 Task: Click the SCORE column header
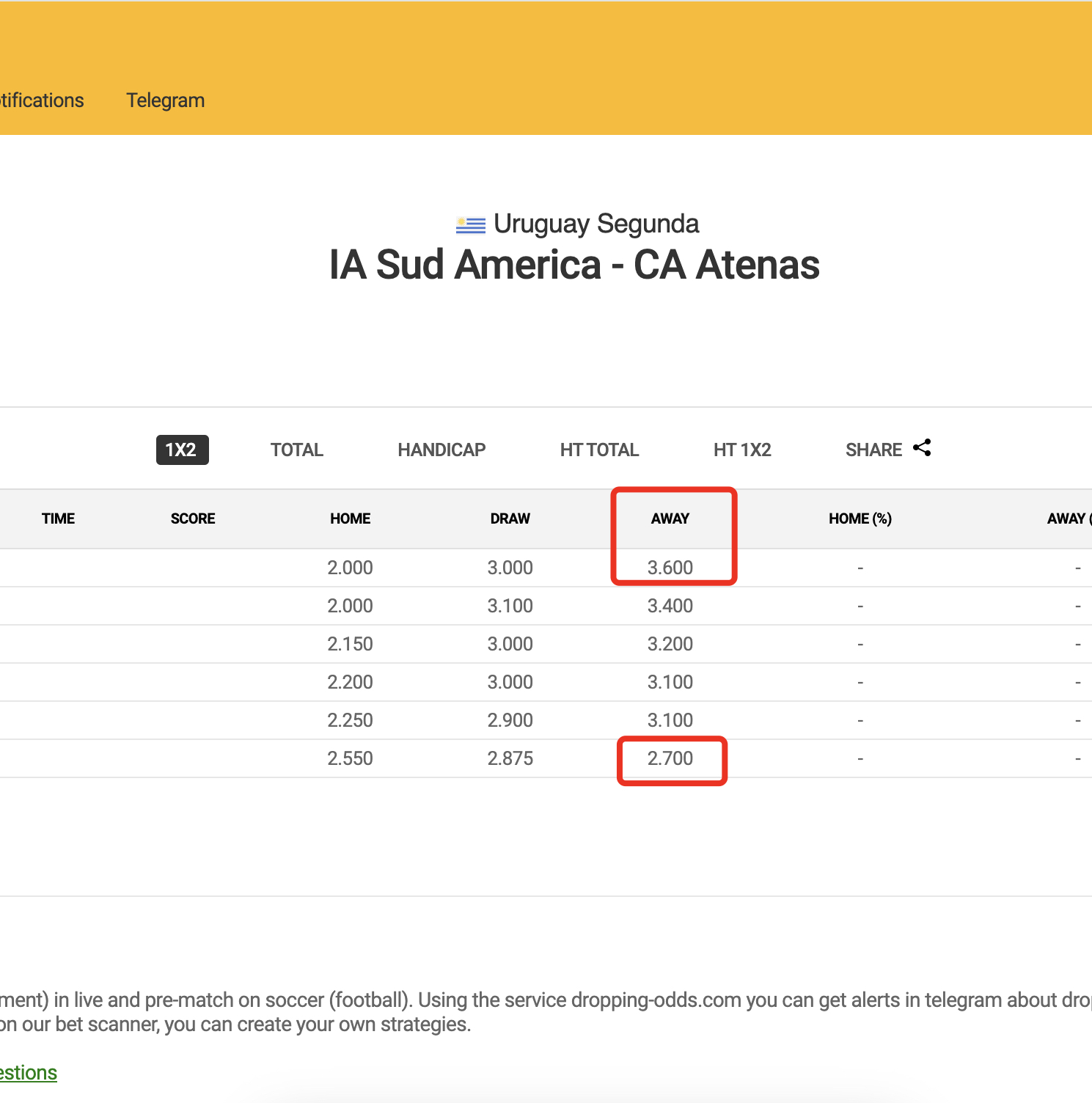click(x=193, y=518)
